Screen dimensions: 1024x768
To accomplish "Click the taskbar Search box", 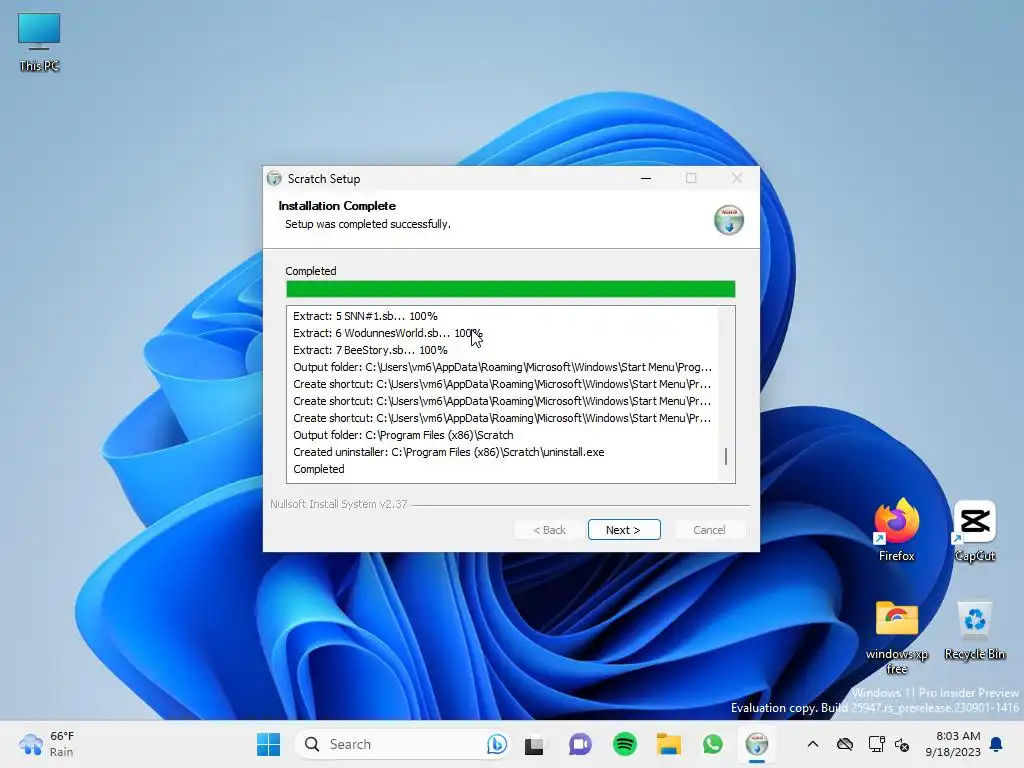I will click(x=402, y=744).
